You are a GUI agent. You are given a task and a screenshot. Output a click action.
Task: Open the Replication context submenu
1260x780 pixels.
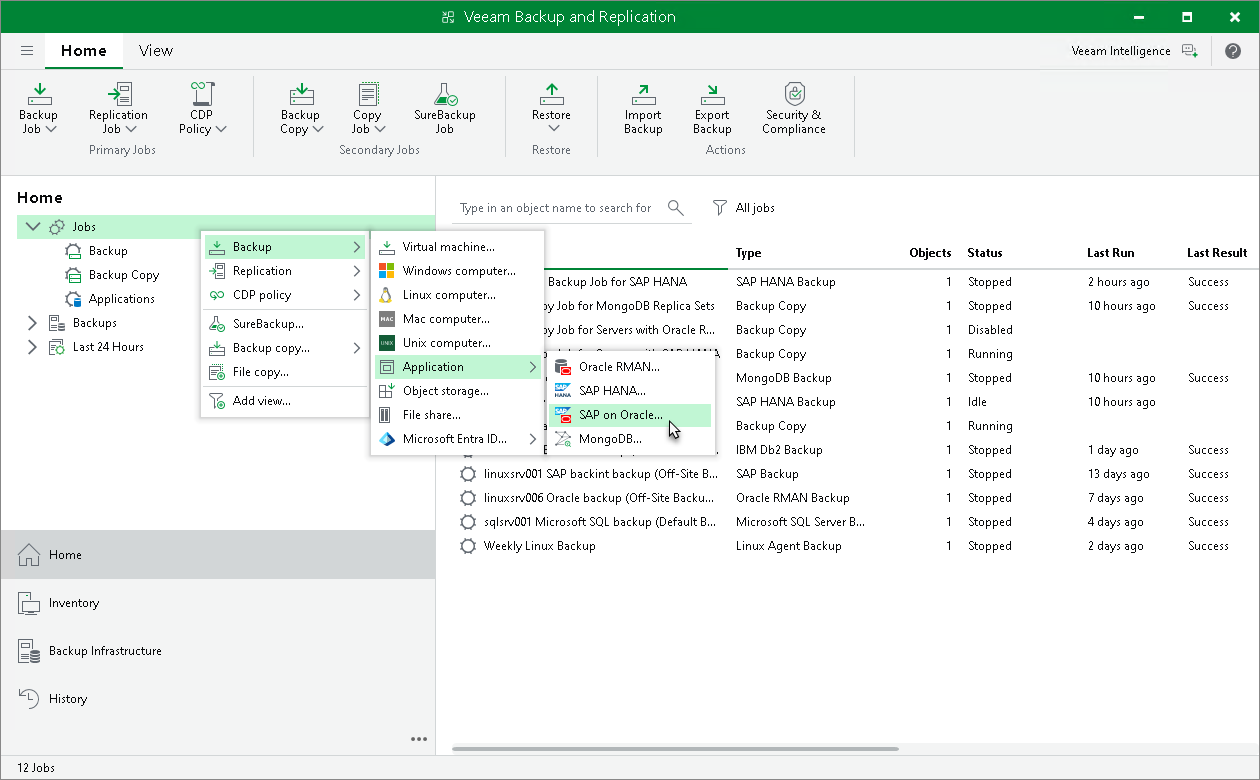coord(285,271)
